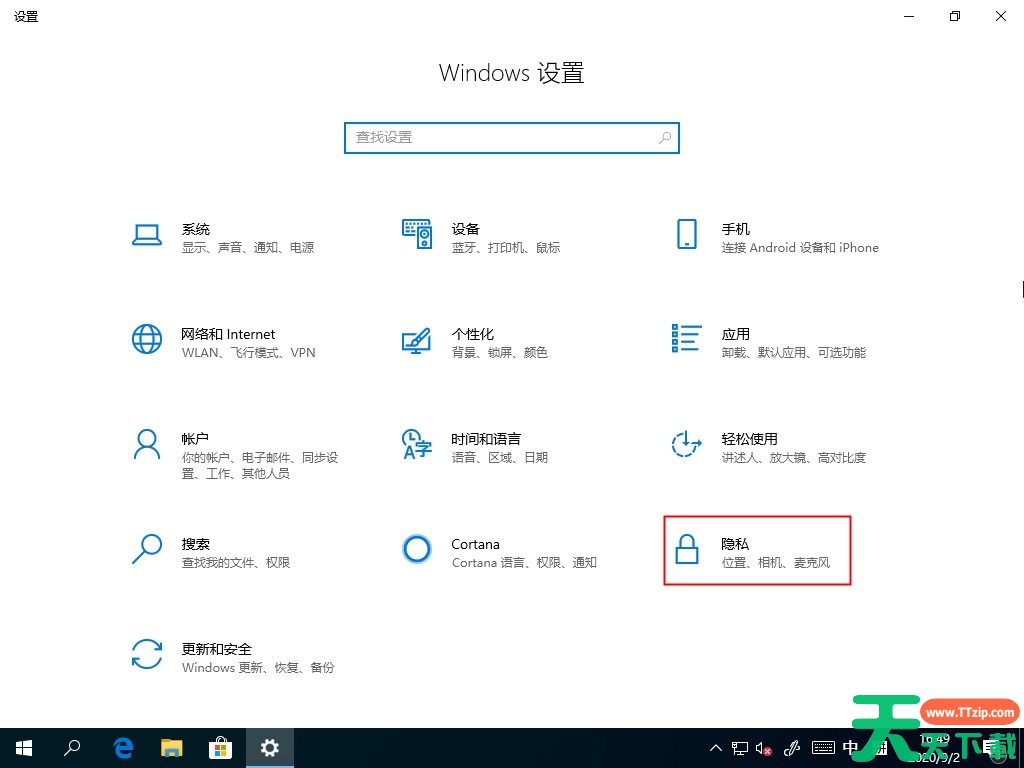
Task: Open the 系统 (System) laptop icon
Action: click(147, 235)
